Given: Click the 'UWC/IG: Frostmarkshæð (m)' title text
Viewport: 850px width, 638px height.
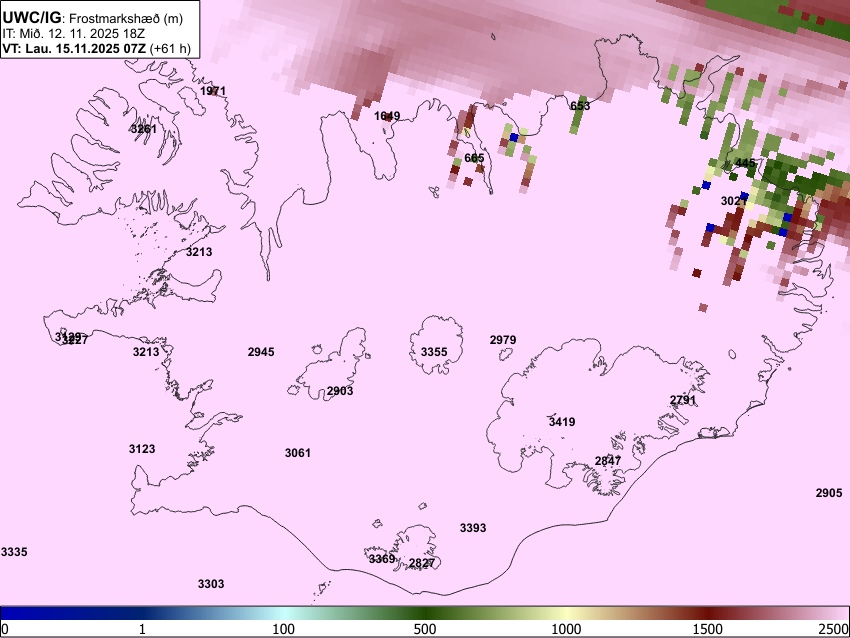Looking at the screenshot, I should (93, 18).
